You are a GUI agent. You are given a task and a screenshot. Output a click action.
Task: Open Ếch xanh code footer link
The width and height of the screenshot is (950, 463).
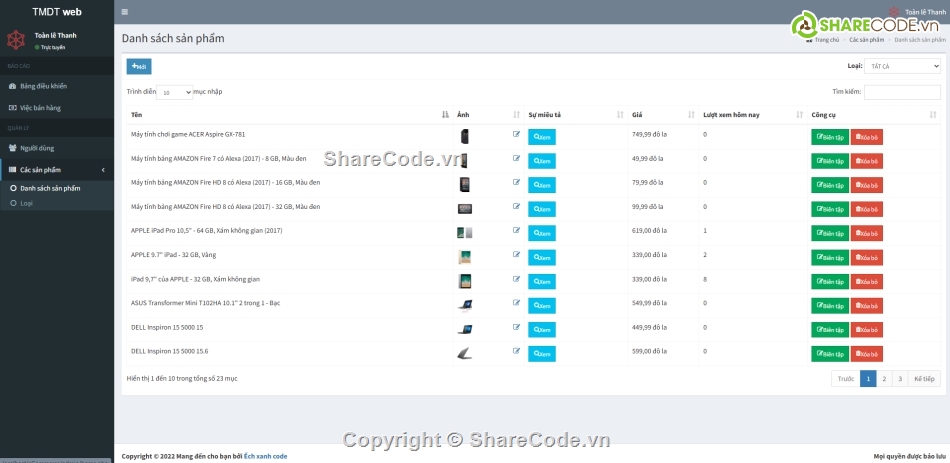[265, 456]
